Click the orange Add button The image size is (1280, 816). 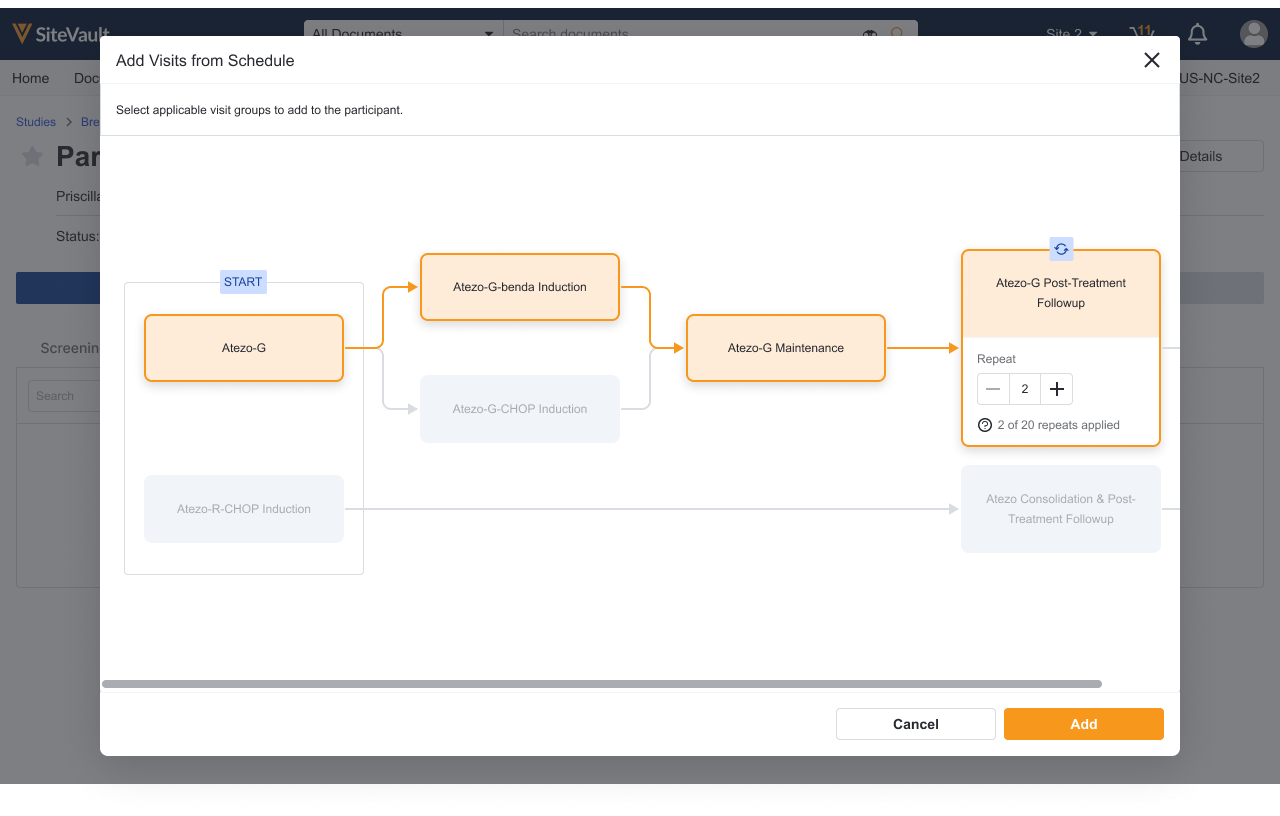coord(1084,724)
